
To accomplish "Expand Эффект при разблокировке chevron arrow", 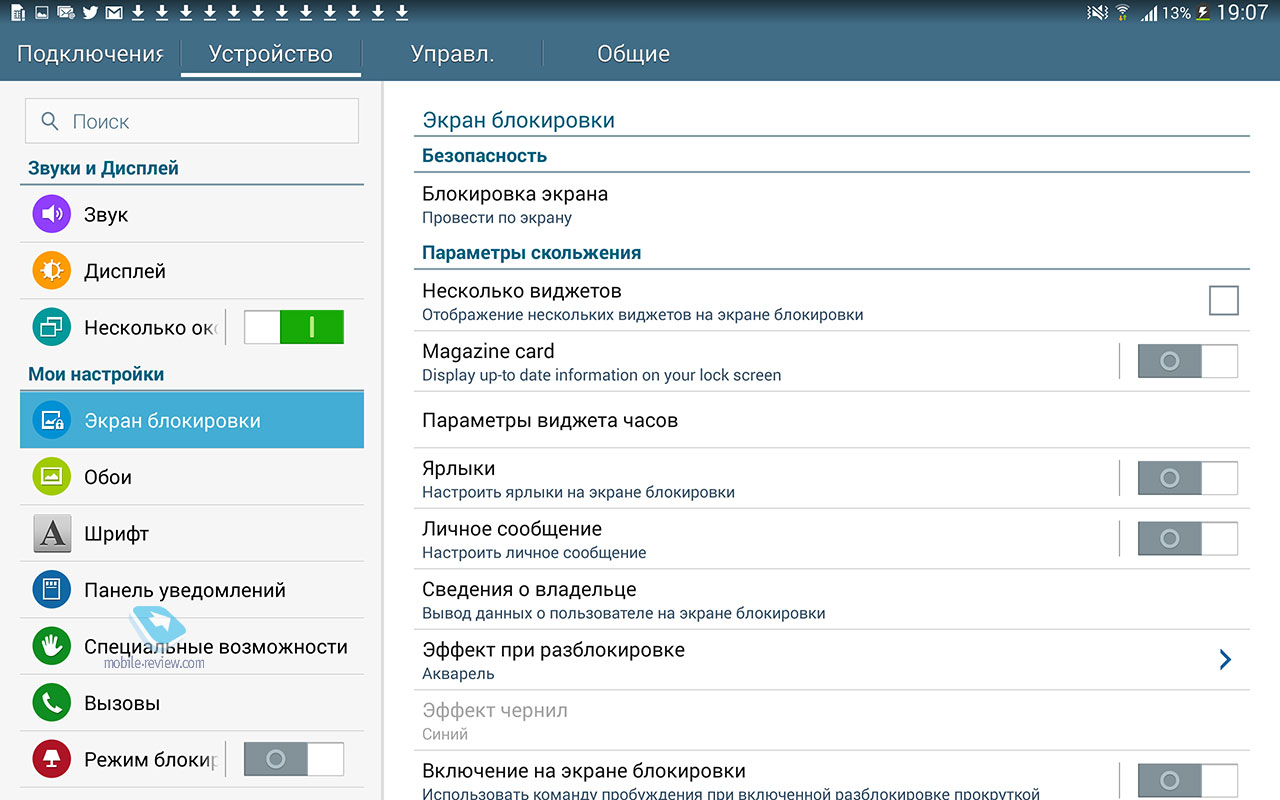I will coord(1225,660).
